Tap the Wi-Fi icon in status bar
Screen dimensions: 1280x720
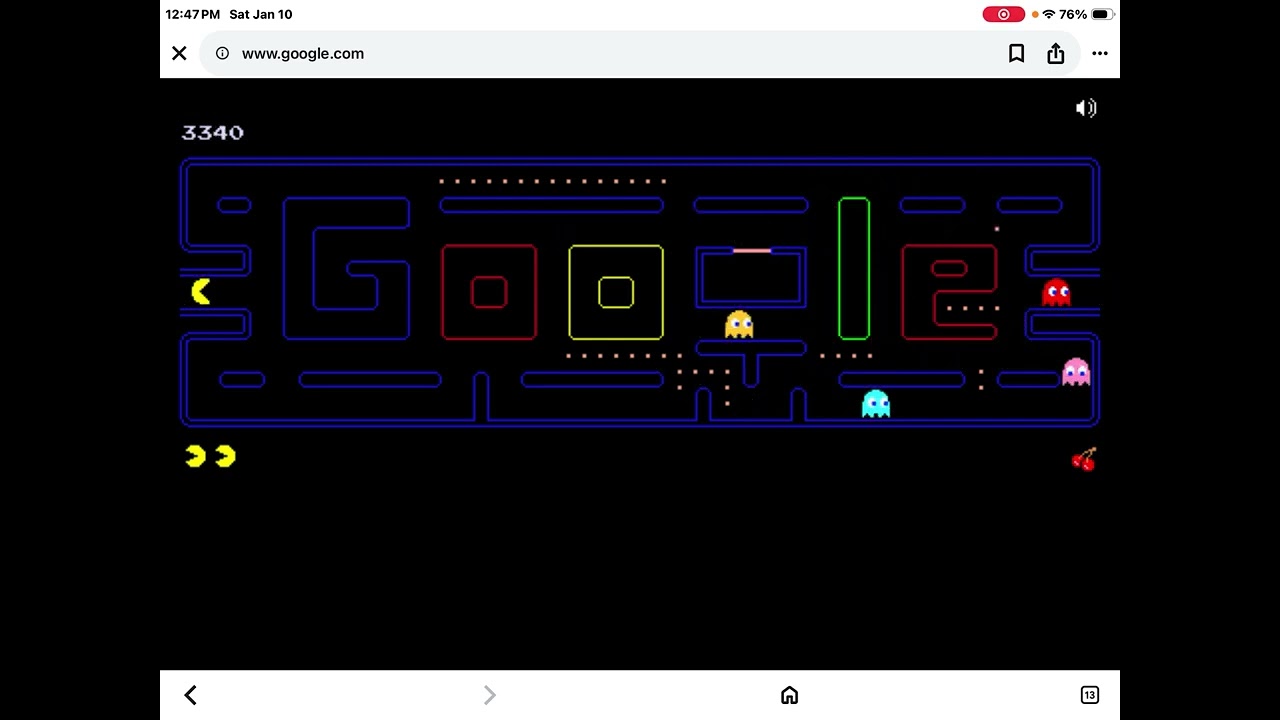pos(1049,14)
